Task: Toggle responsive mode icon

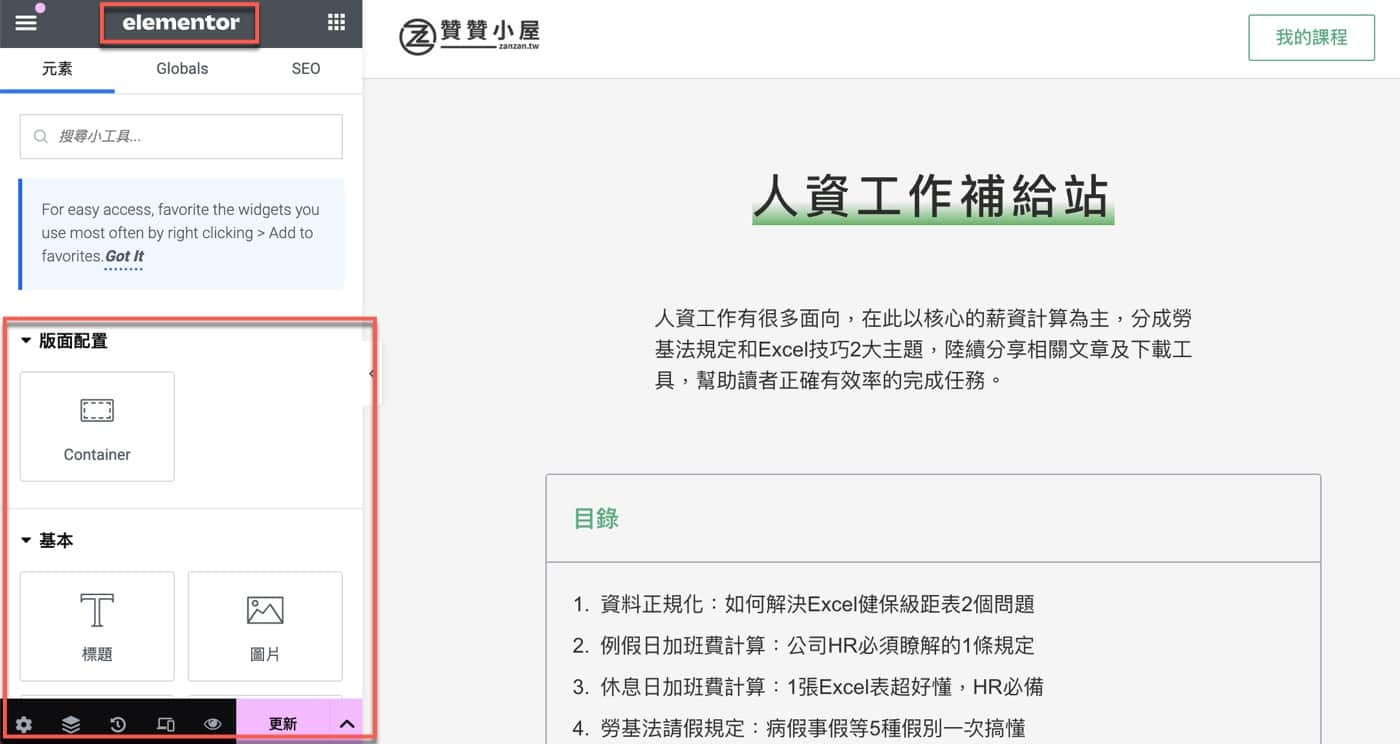Action: coord(166,724)
